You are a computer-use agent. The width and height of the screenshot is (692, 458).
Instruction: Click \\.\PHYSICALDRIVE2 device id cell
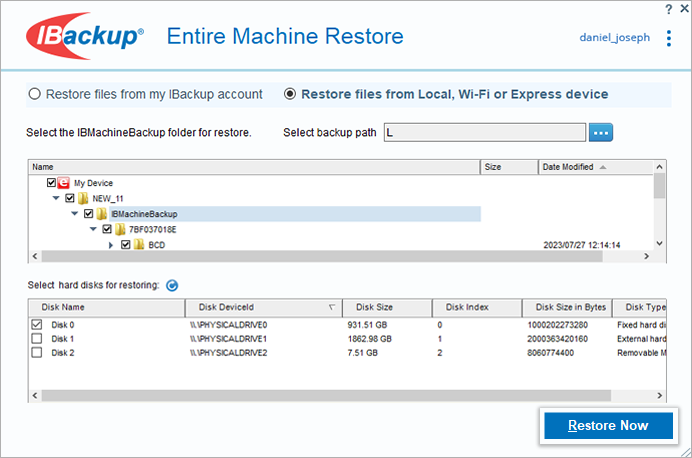click(228, 353)
